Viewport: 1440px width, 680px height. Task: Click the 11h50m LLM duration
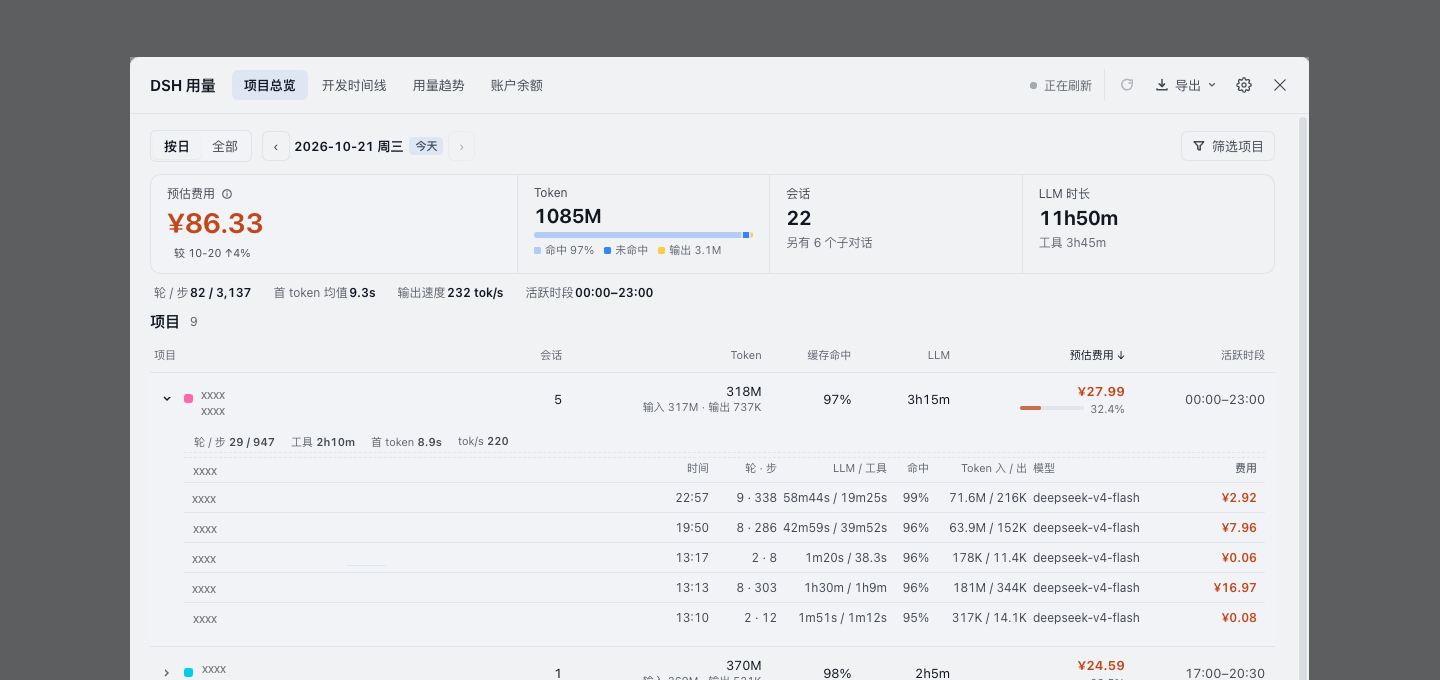click(x=1079, y=218)
